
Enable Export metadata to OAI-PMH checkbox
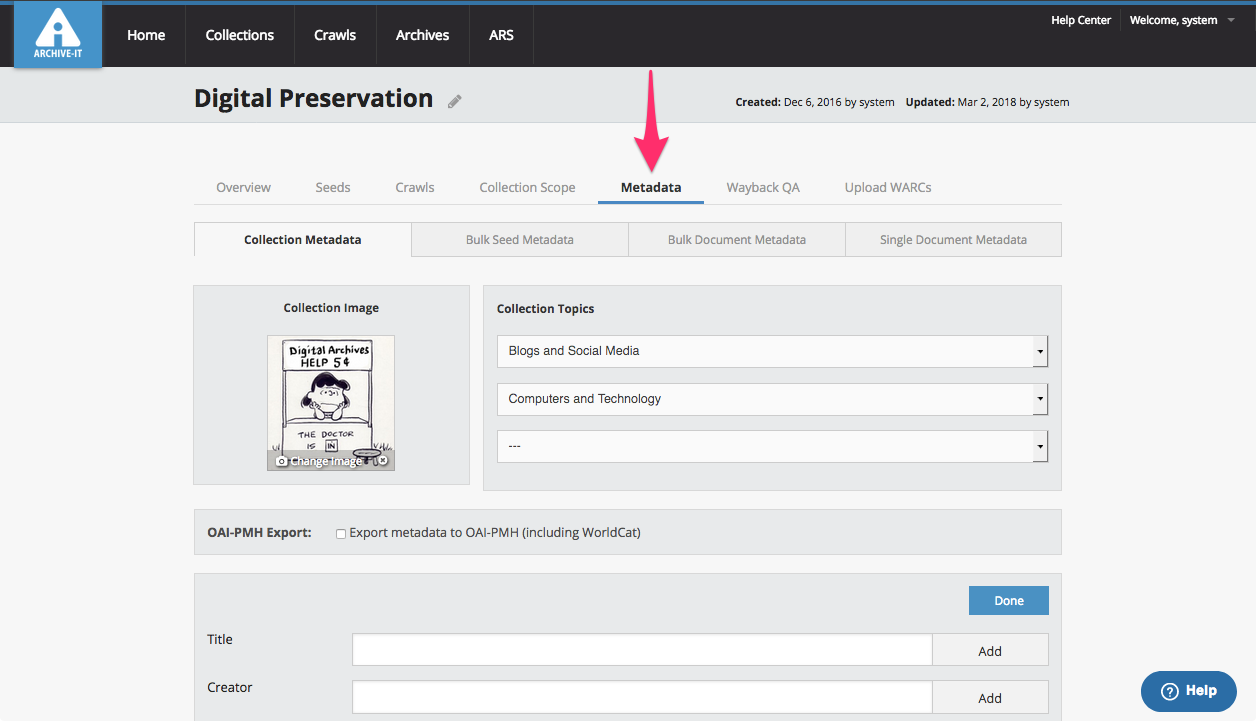tap(341, 534)
